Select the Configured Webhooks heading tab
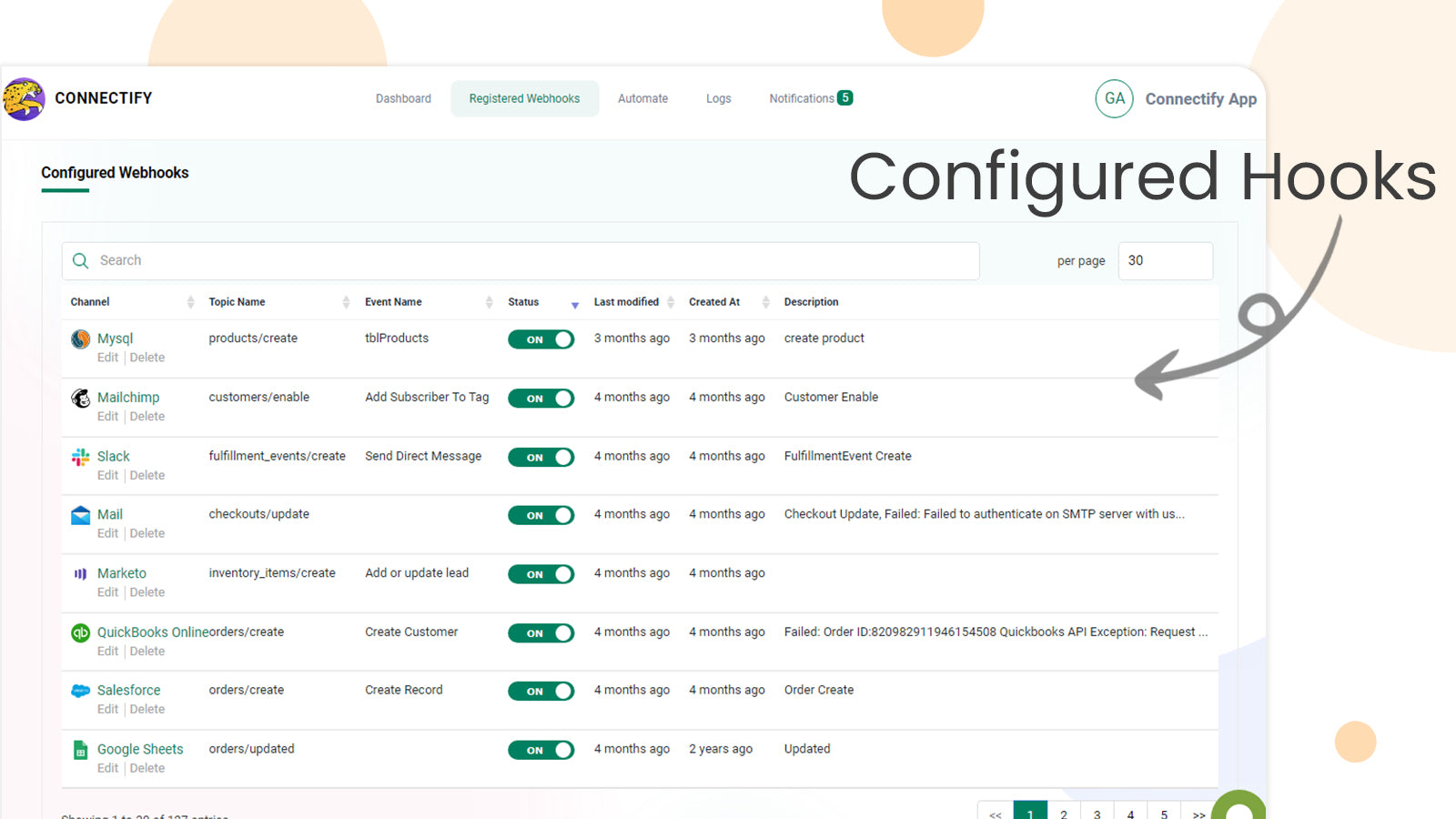1456x819 pixels. pos(115,173)
